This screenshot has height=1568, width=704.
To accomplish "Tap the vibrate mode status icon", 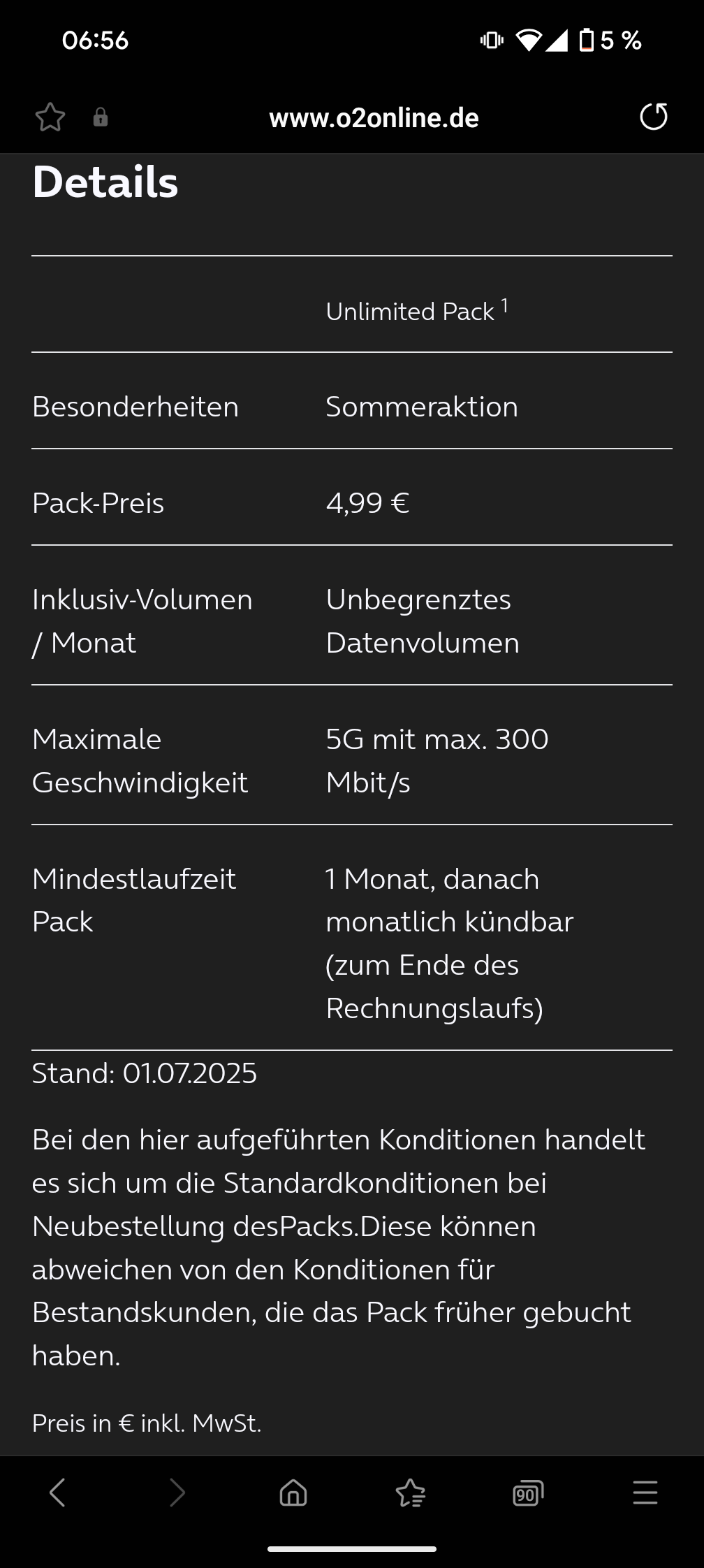I will (492, 41).
